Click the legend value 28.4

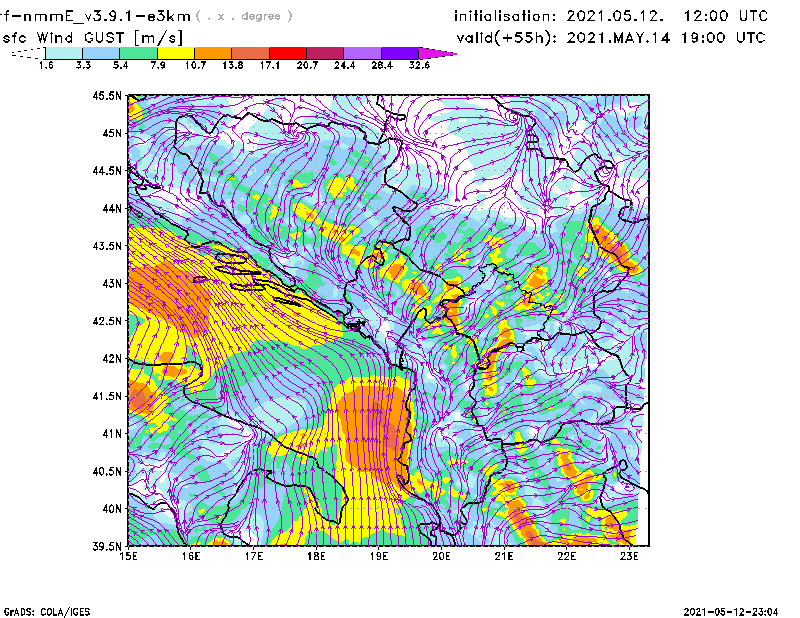(382, 65)
